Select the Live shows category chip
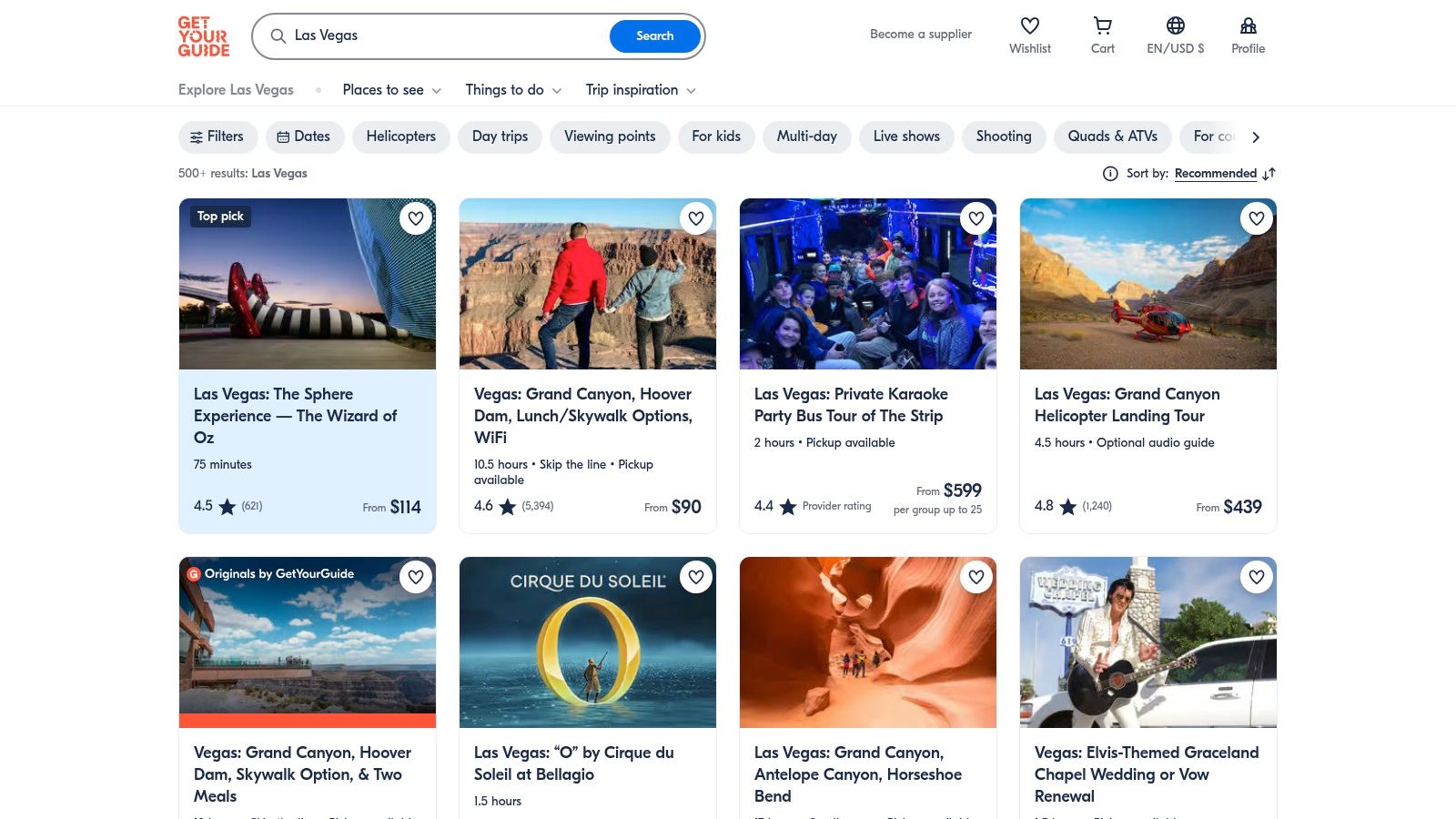 pos(906,136)
